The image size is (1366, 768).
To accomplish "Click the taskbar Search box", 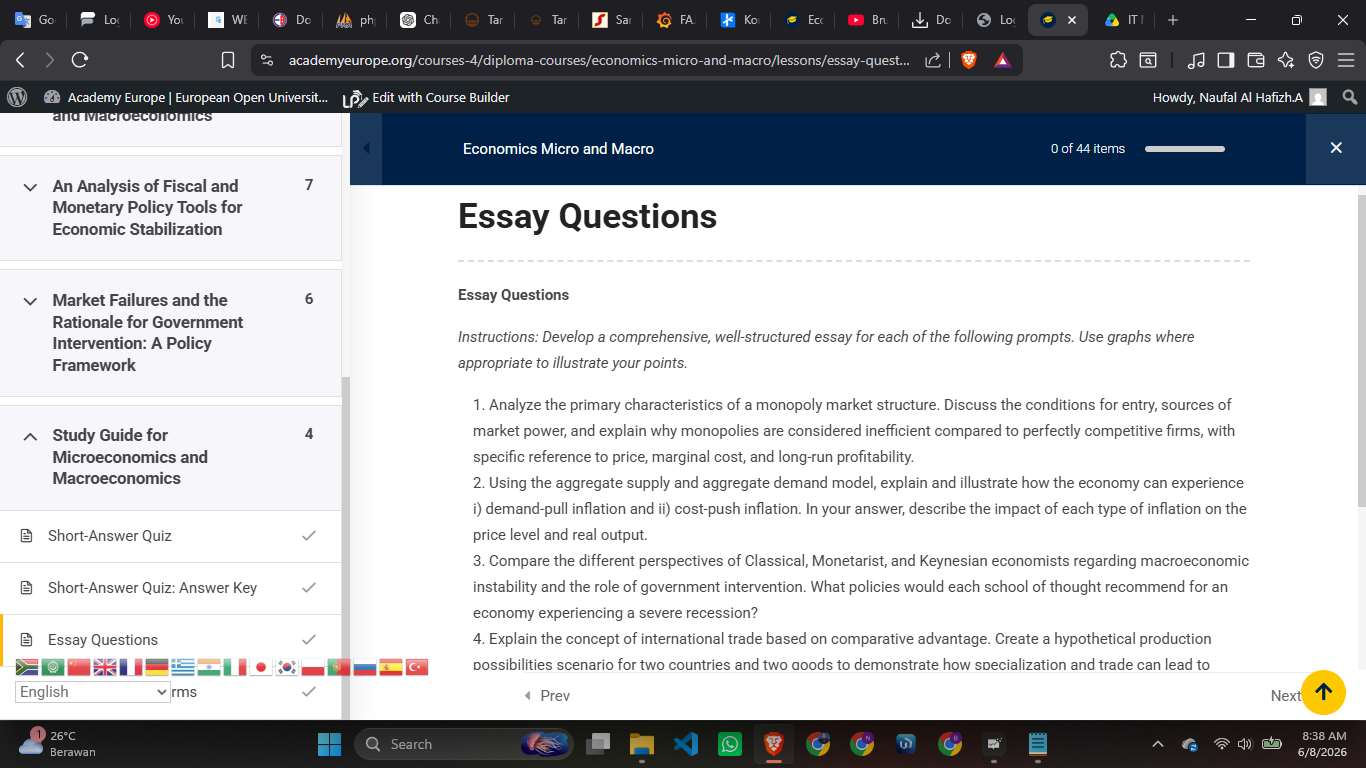I will tap(463, 744).
